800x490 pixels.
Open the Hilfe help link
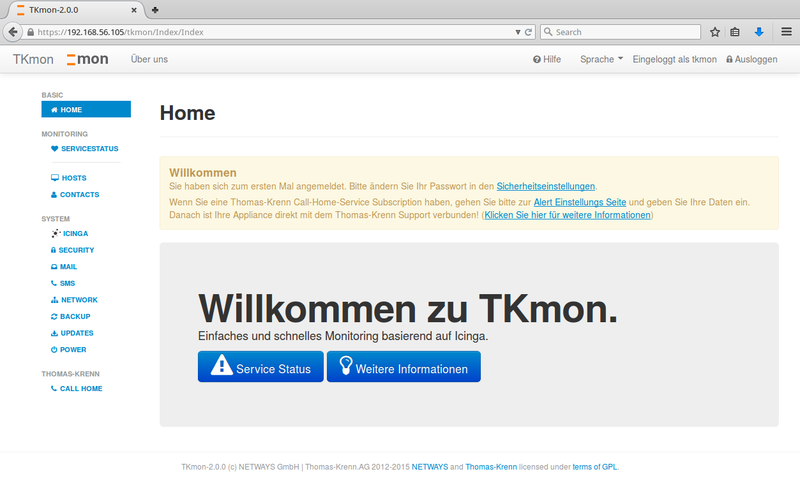click(x=547, y=59)
